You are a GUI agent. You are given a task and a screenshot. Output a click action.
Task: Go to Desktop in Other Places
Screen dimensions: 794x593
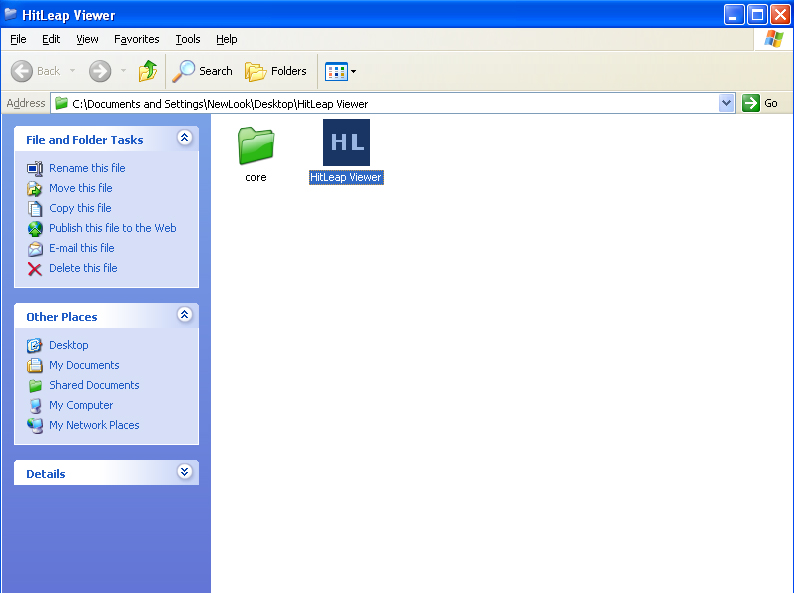pyautogui.click(x=68, y=345)
